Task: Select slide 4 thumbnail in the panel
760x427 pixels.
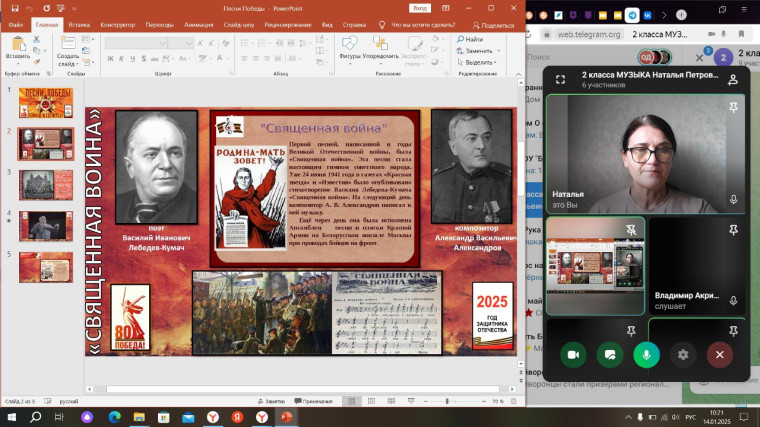Action: click(46, 226)
